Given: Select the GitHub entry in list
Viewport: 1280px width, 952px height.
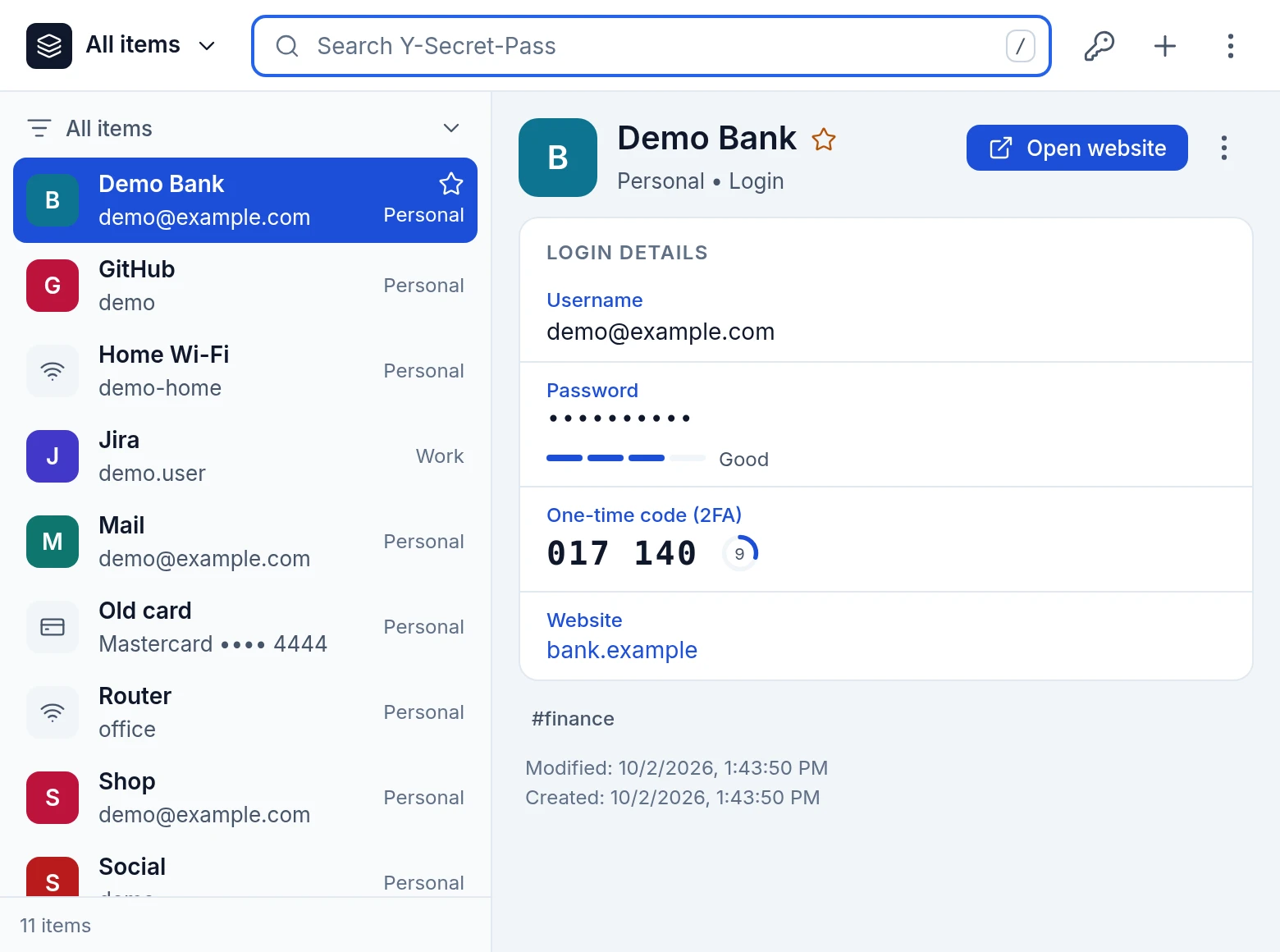Looking at the screenshot, I should click(245, 286).
